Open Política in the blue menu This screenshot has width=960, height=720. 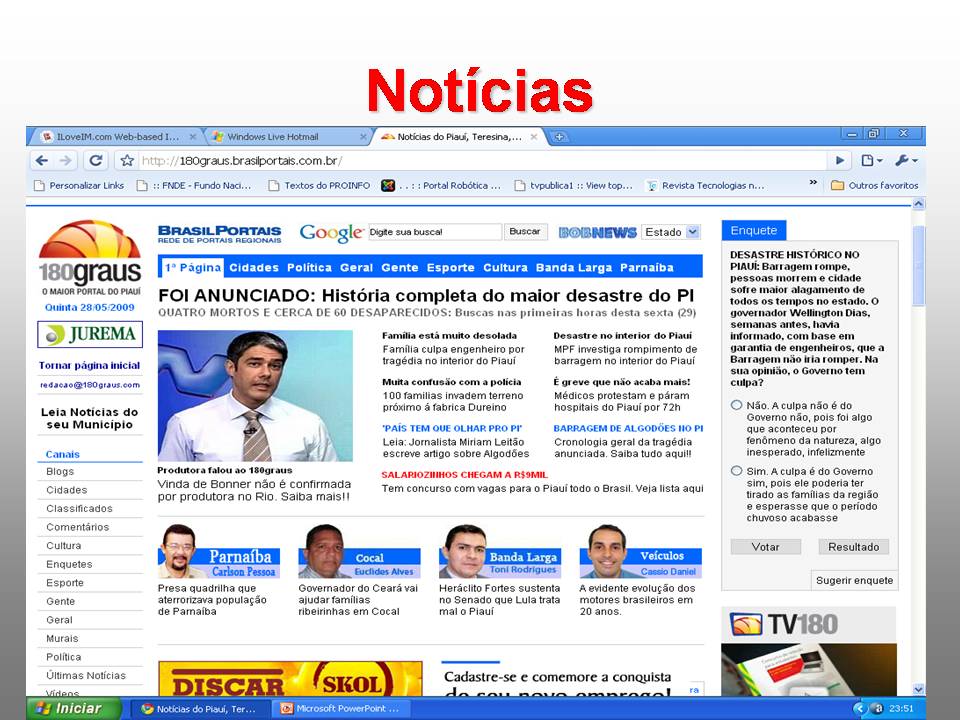[x=309, y=268]
